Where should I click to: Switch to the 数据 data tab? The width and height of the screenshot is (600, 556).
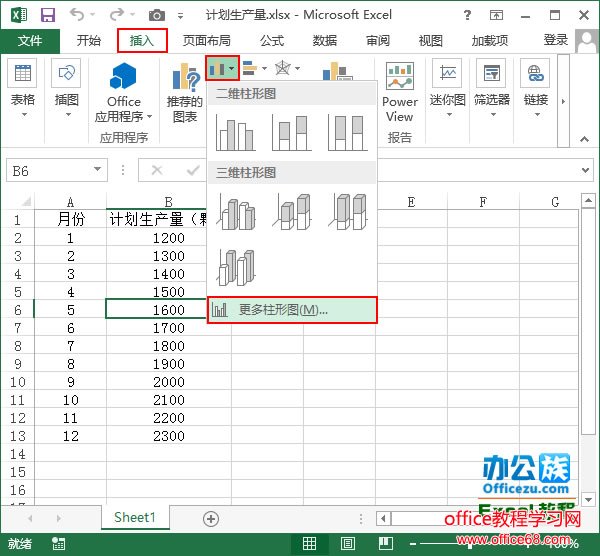coord(325,40)
